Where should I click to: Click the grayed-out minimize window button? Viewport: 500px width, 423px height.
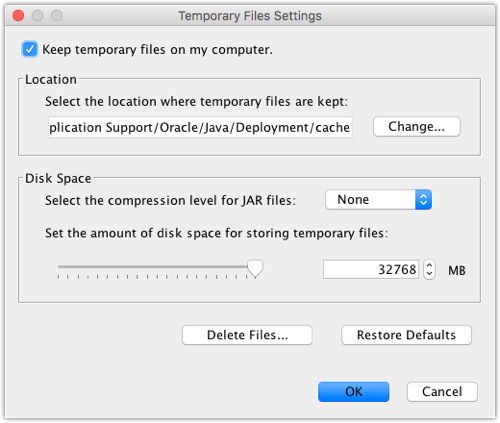pyautogui.click(x=37, y=15)
